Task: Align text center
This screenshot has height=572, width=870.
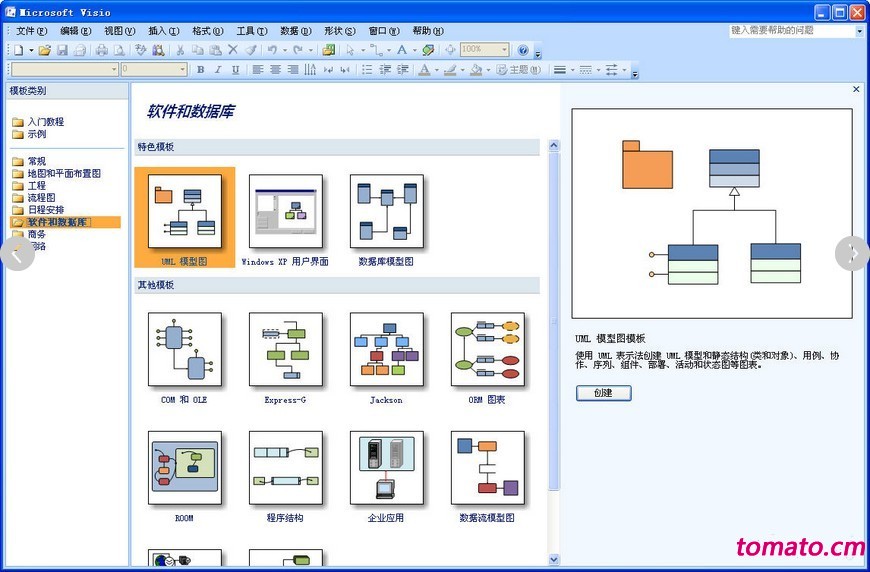Action: click(275, 70)
